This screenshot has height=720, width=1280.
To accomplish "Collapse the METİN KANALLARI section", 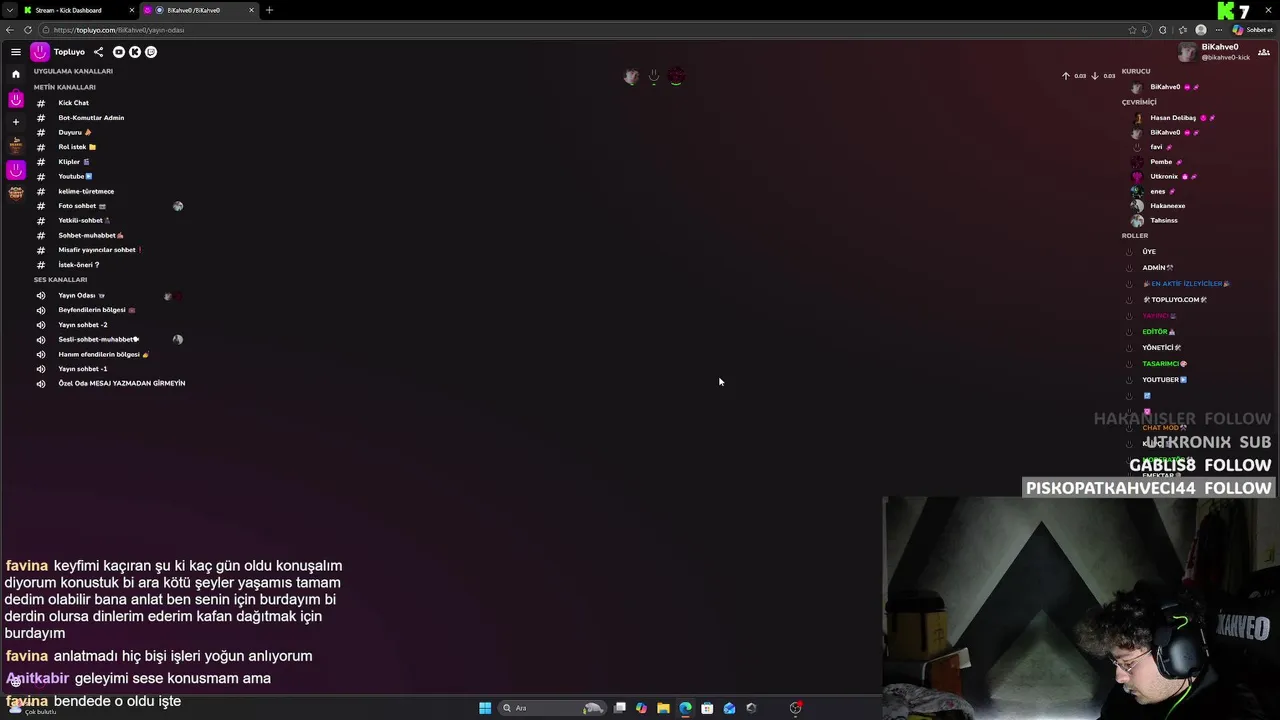I will [65, 87].
